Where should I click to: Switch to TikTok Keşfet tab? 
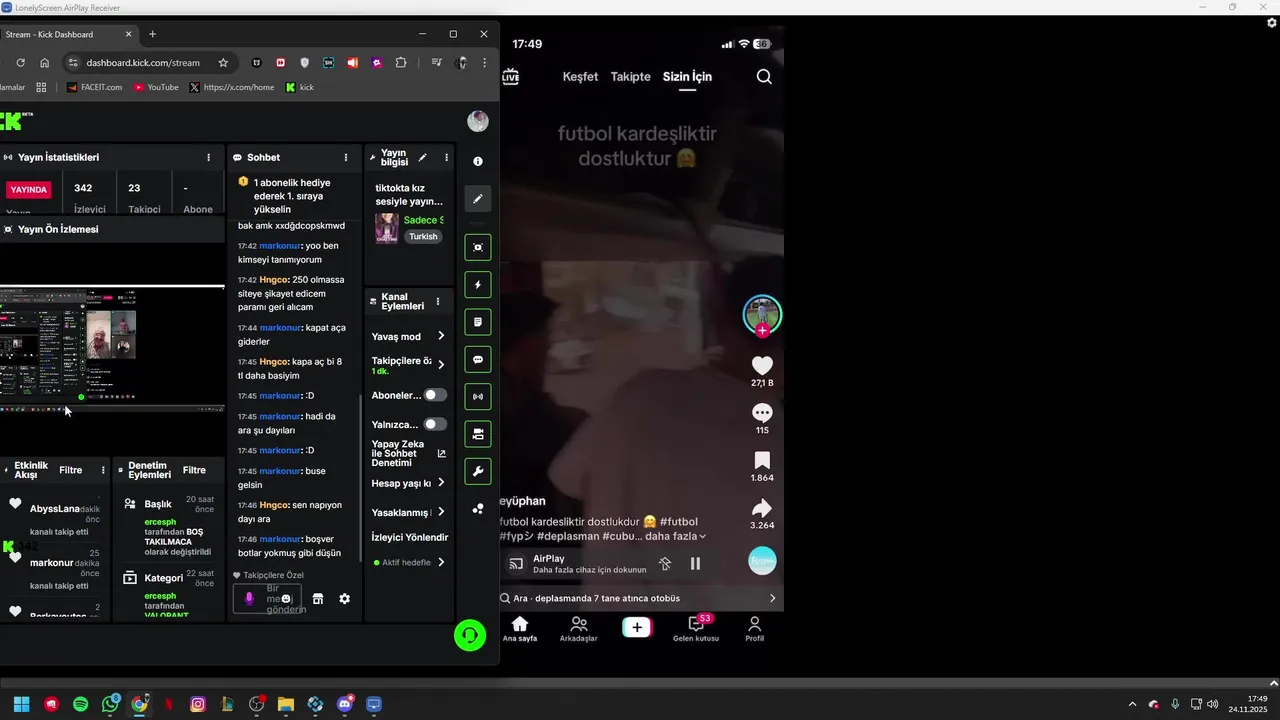tap(580, 77)
